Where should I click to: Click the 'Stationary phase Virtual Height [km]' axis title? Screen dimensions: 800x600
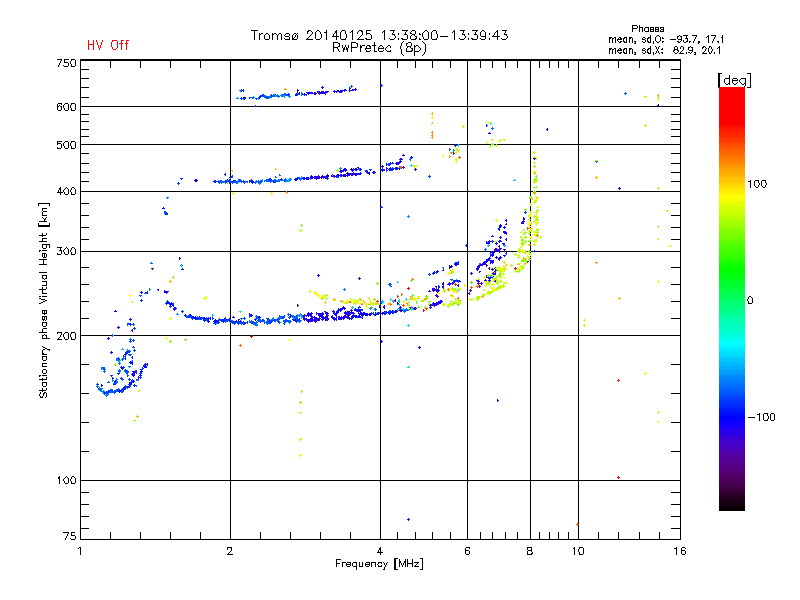[44, 300]
